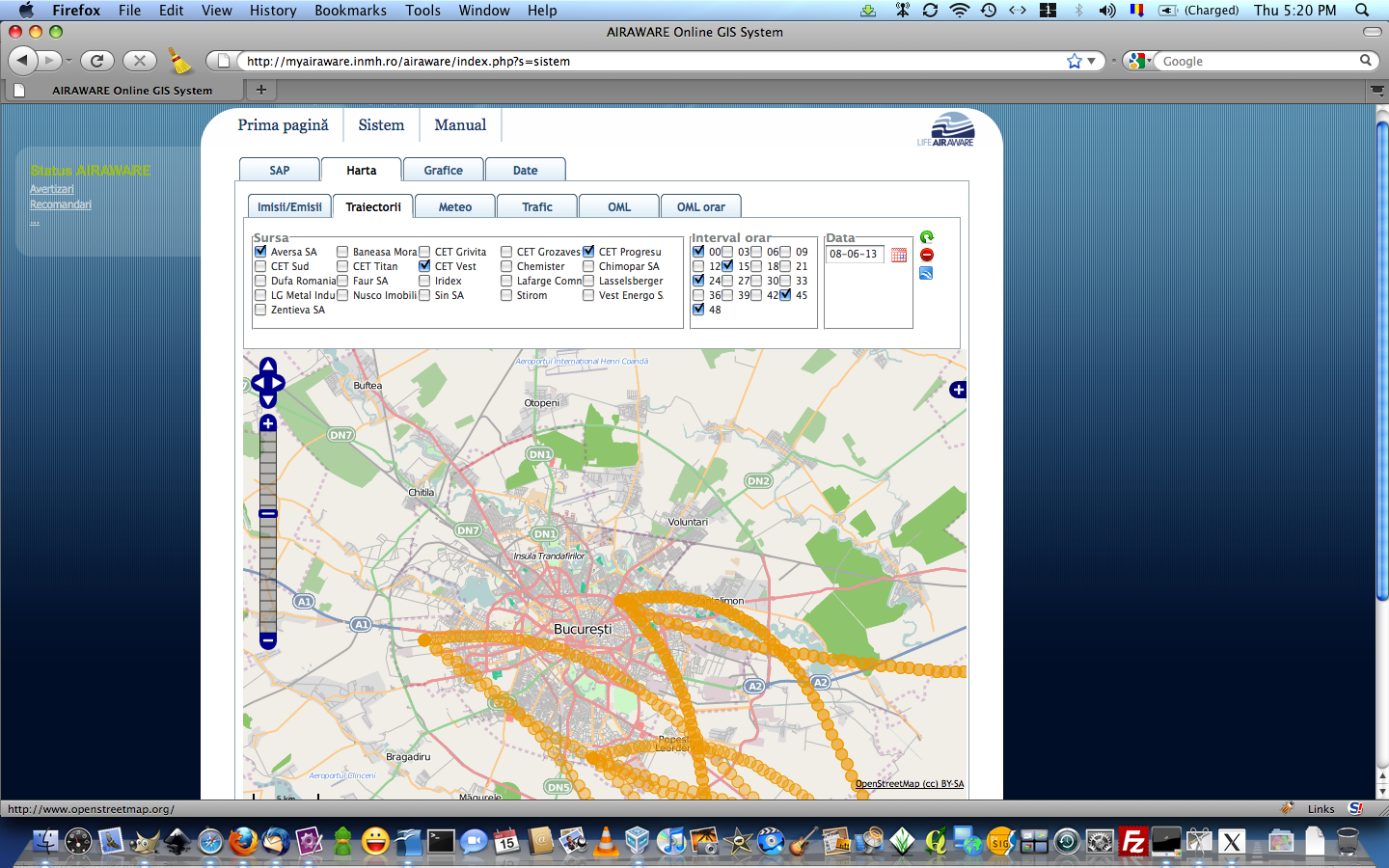Pan the map south with the down arrow
This screenshot has height=868, width=1389.
(x=268, y=400)
